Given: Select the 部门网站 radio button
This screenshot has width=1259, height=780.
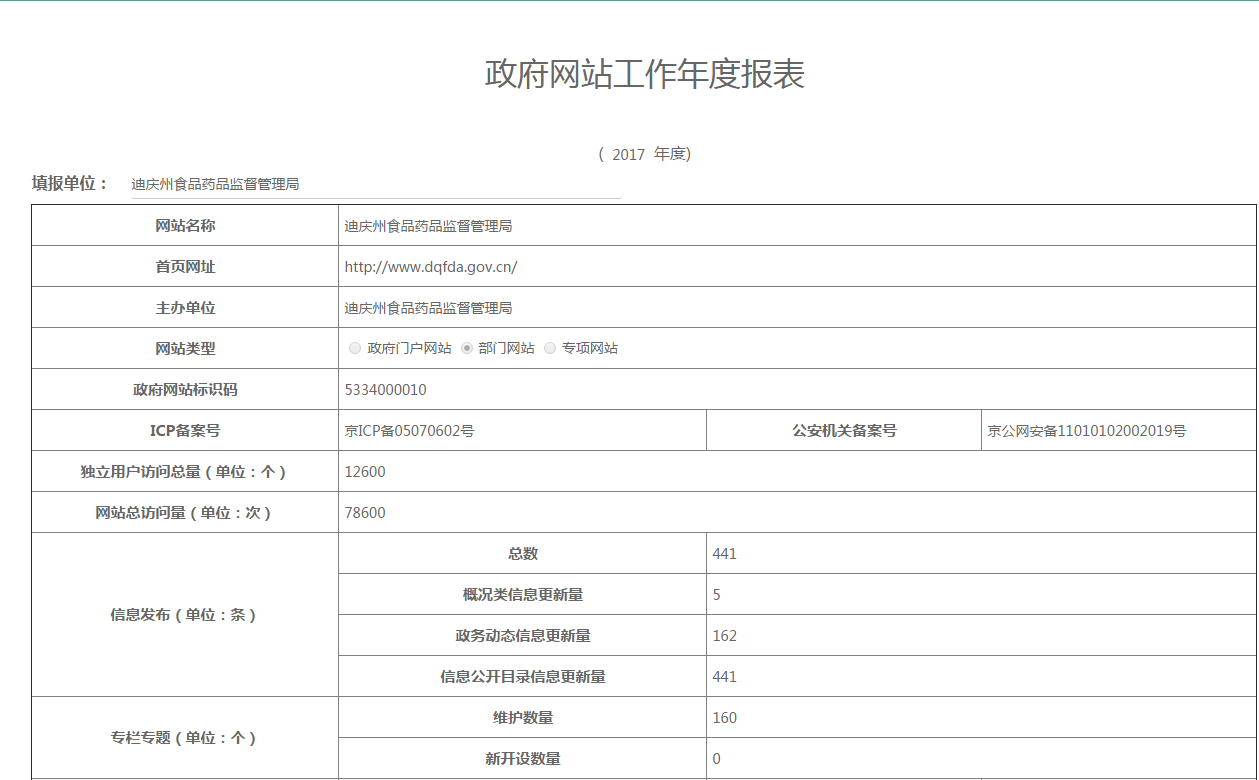Looking at the screenshot, I should click(467, 349).
